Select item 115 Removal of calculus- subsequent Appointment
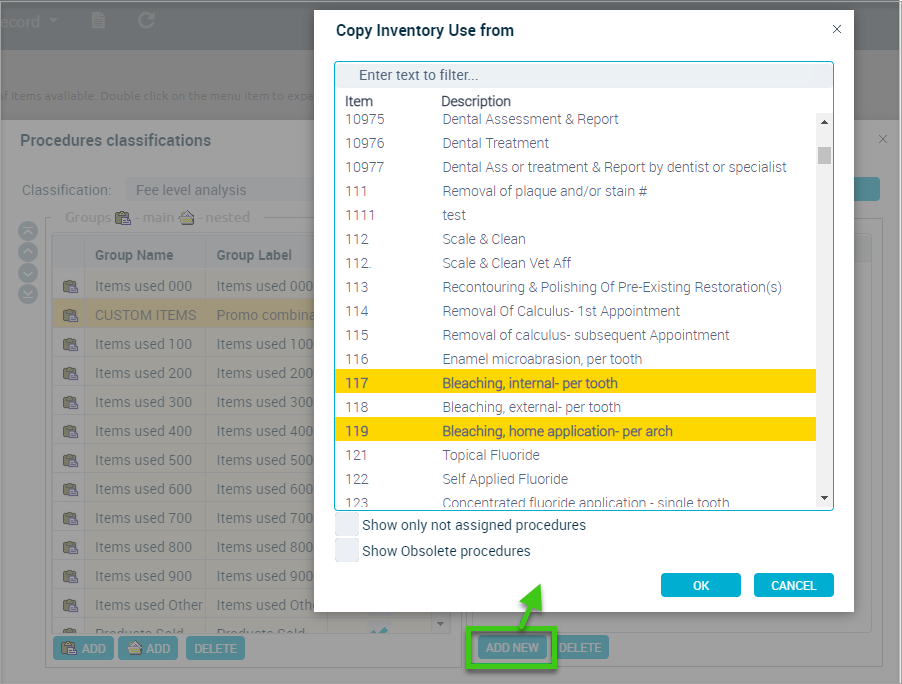The height and width of the screenshot is (684, 902). pyautogui.click(x=575, y=335)
